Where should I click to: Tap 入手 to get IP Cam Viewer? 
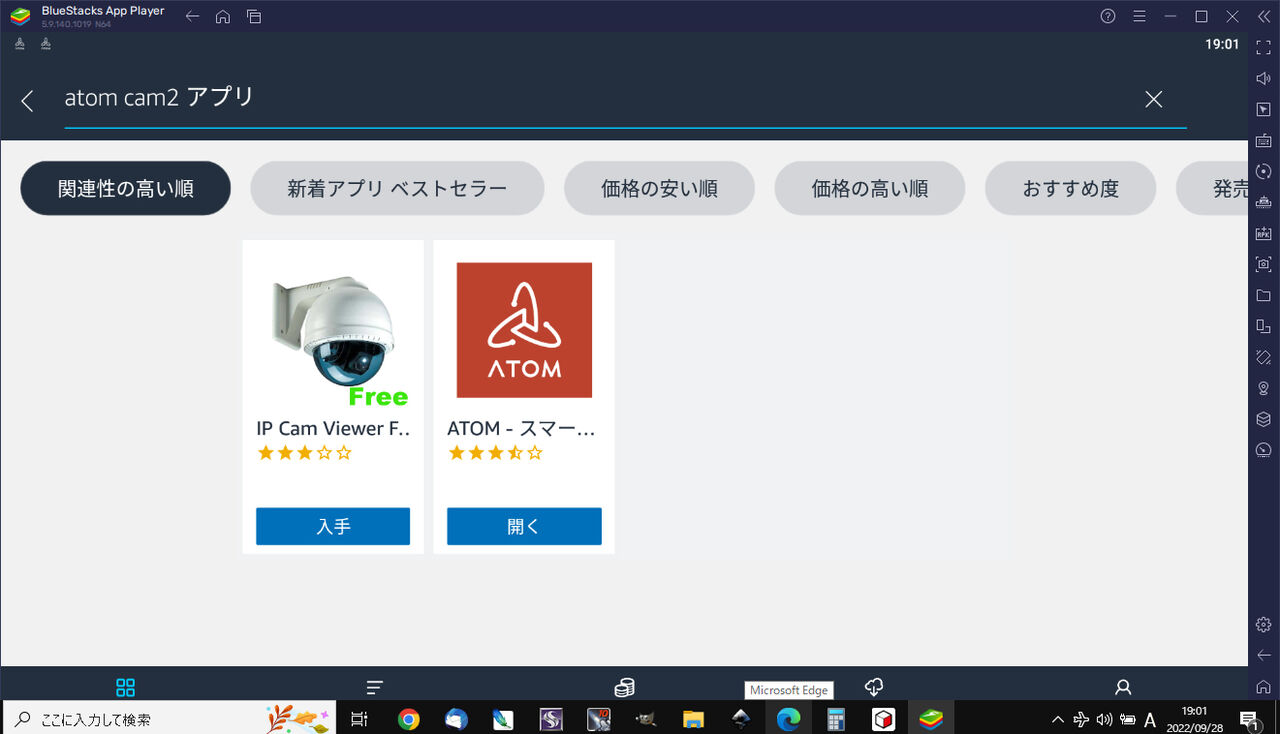click(333, 526)
